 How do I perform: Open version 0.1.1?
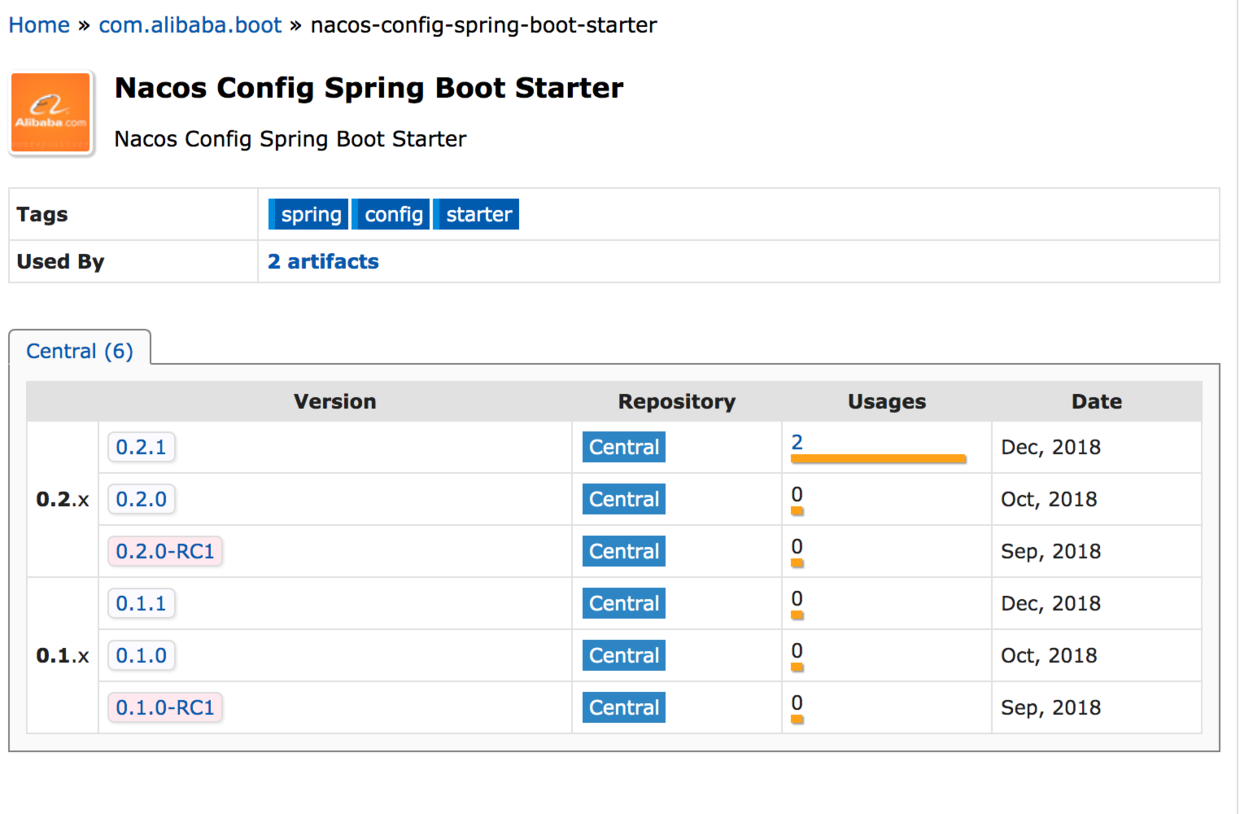click(x=141, y=604)
